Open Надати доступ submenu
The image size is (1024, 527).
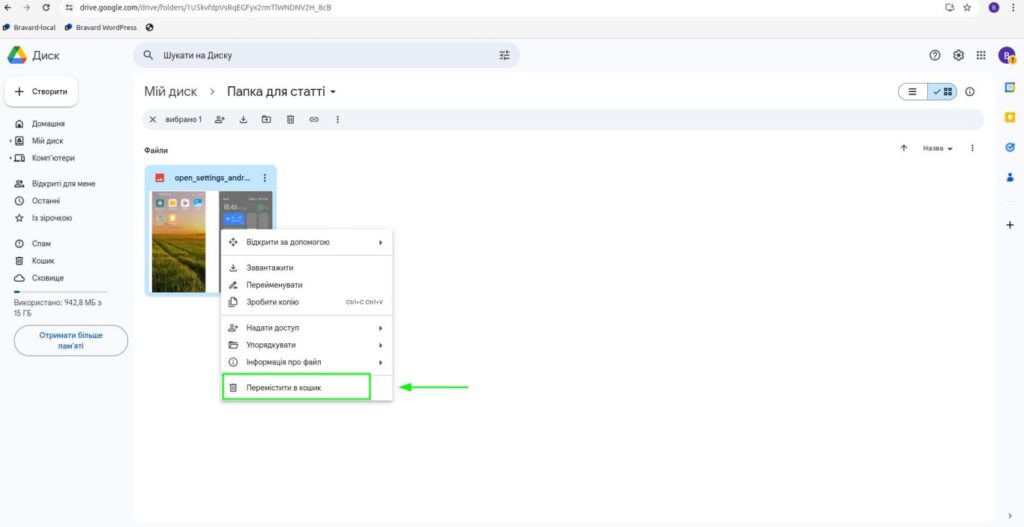click(307, 328)
